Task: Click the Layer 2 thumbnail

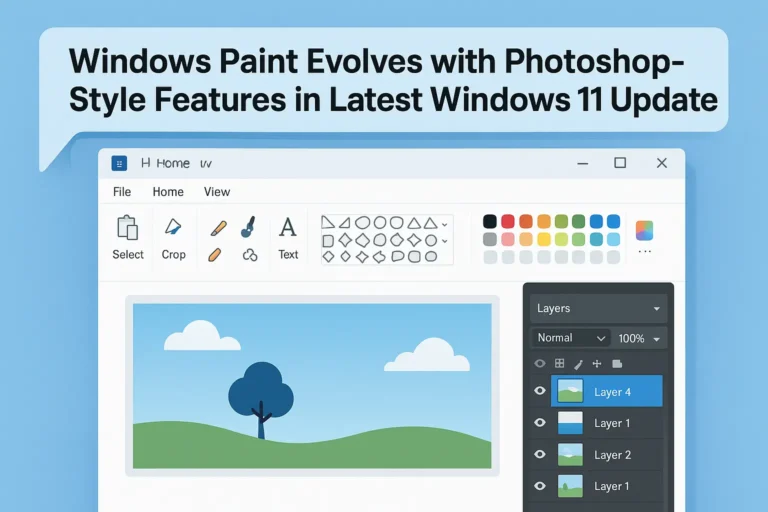Action: [x=570, y=454]
